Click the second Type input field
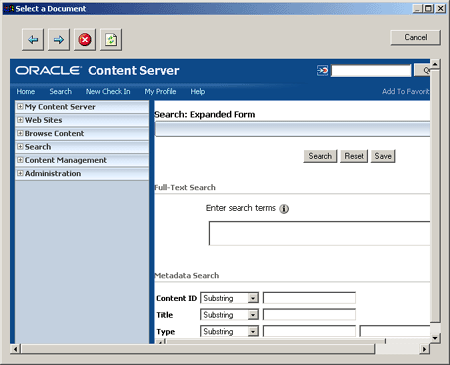Viewport: 450px width, 365px height. tap(395, 331)
